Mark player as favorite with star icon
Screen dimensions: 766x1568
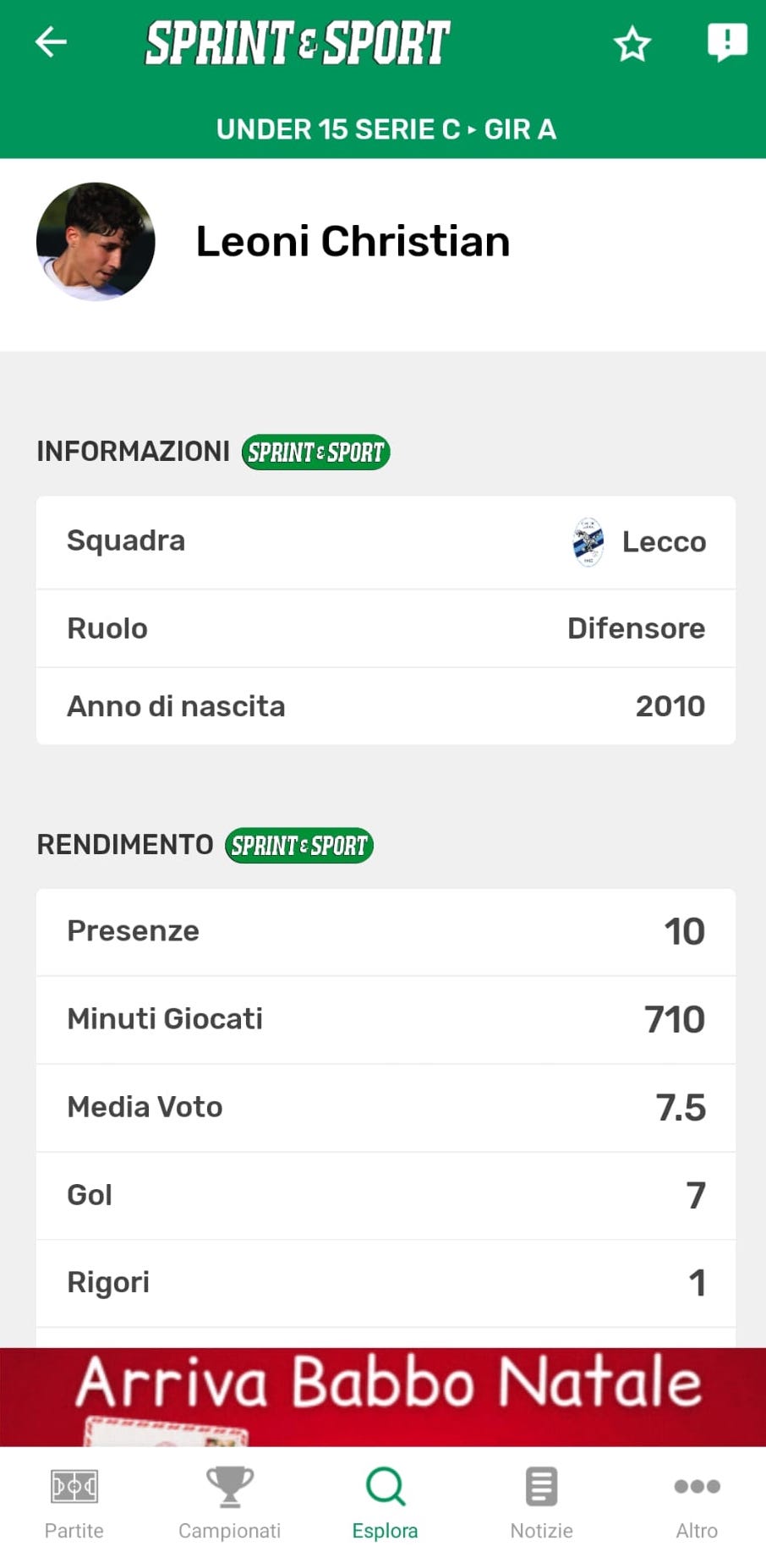632,44
